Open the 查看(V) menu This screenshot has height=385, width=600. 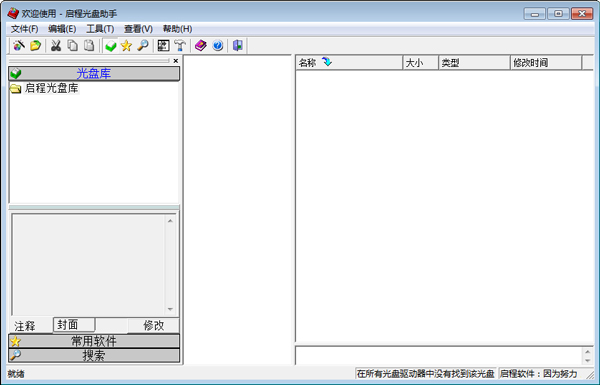138,29
